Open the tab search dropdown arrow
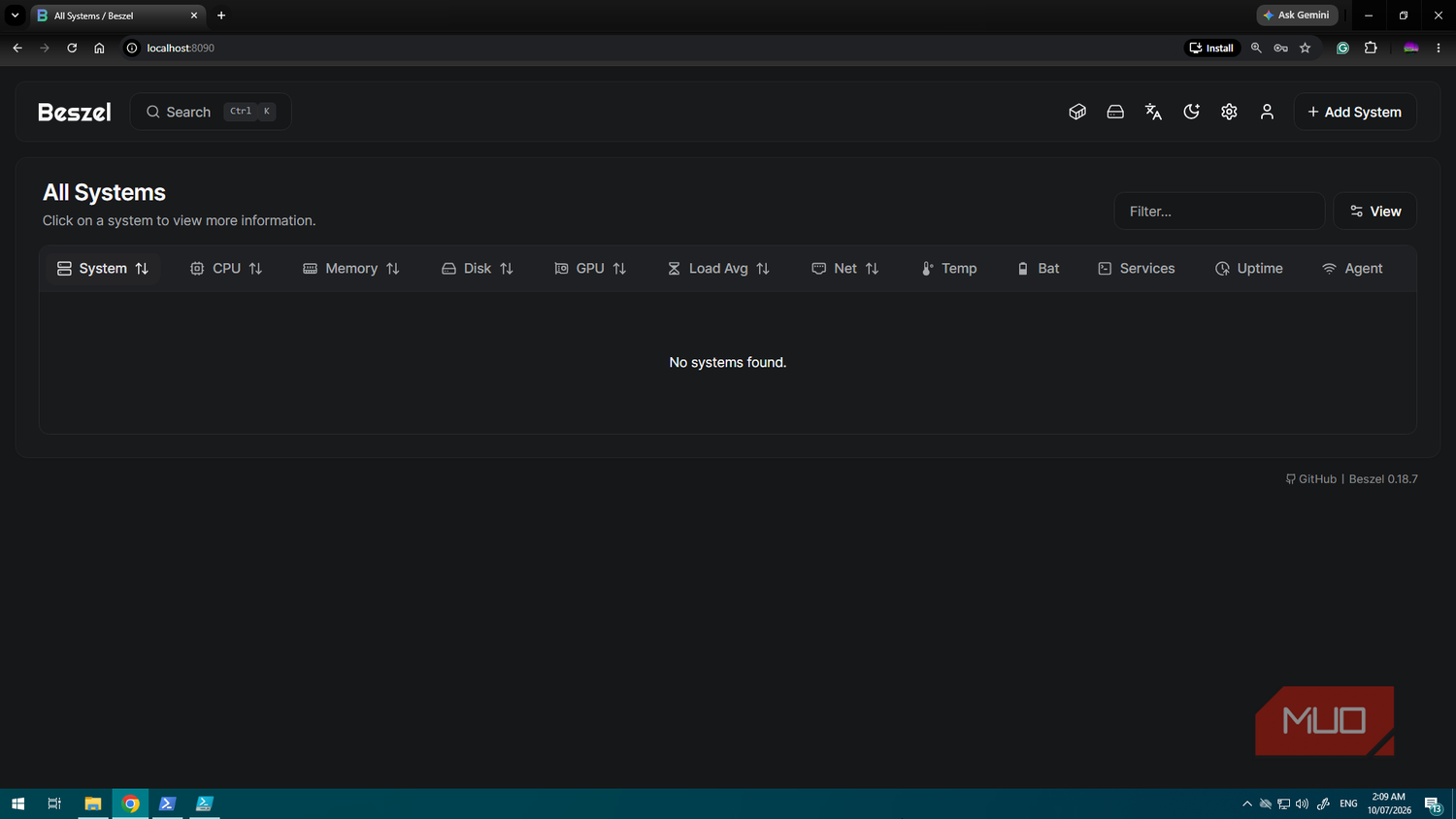The height and width of the screenshot is (819, 1456). click(x=15, y=16)
